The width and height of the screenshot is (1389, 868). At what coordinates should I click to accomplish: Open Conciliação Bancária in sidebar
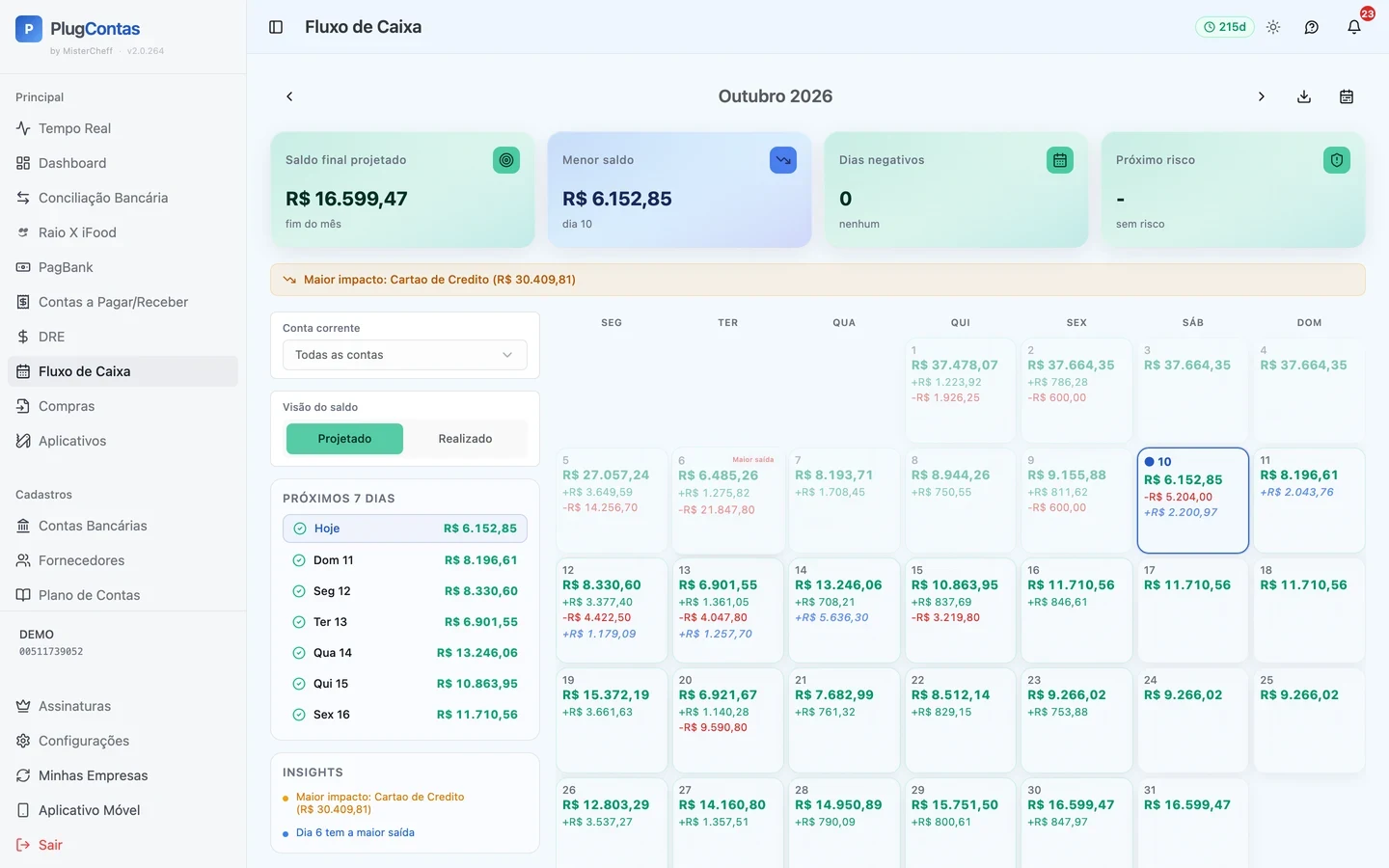point(123,198)
